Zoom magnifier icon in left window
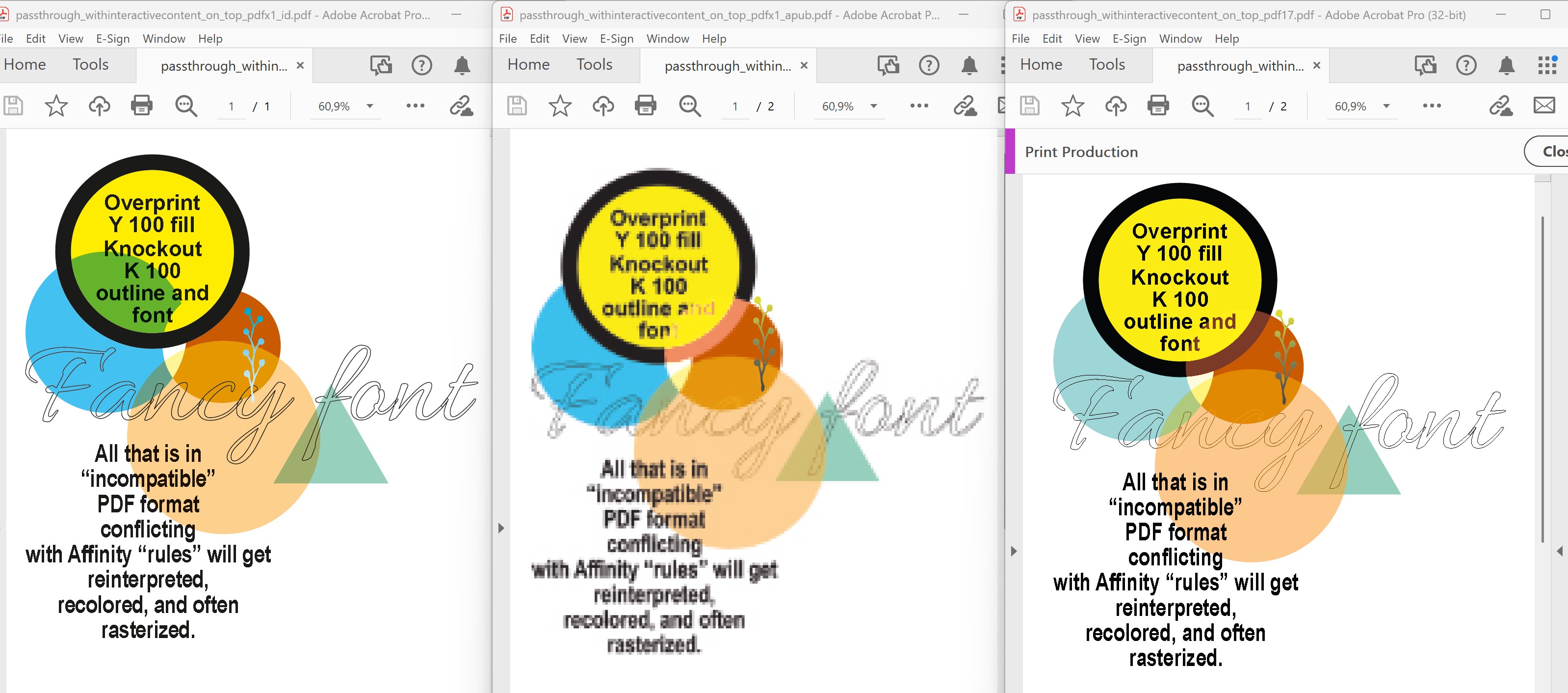This screenshot has width=1568, height=693. coord(185,106)
